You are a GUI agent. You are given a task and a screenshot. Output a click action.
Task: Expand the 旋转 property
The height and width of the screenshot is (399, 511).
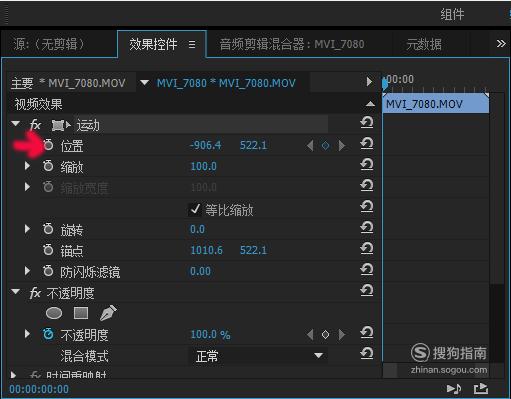point(27,229)
